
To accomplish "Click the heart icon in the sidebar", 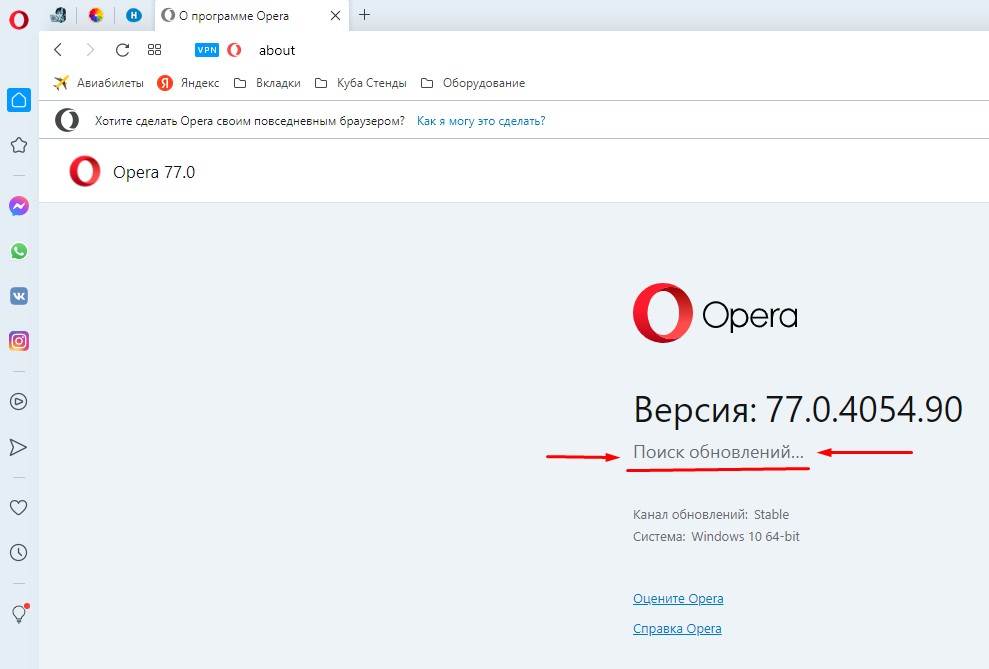I will point(18,507).
